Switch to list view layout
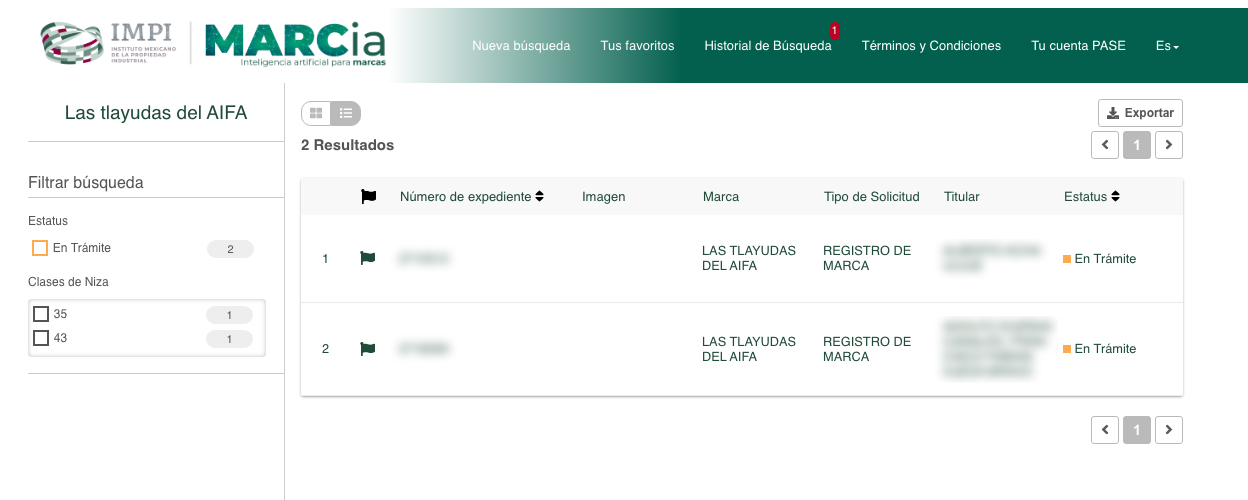The height and width of the screenshot is (500, 1248). tap(345, 113)
